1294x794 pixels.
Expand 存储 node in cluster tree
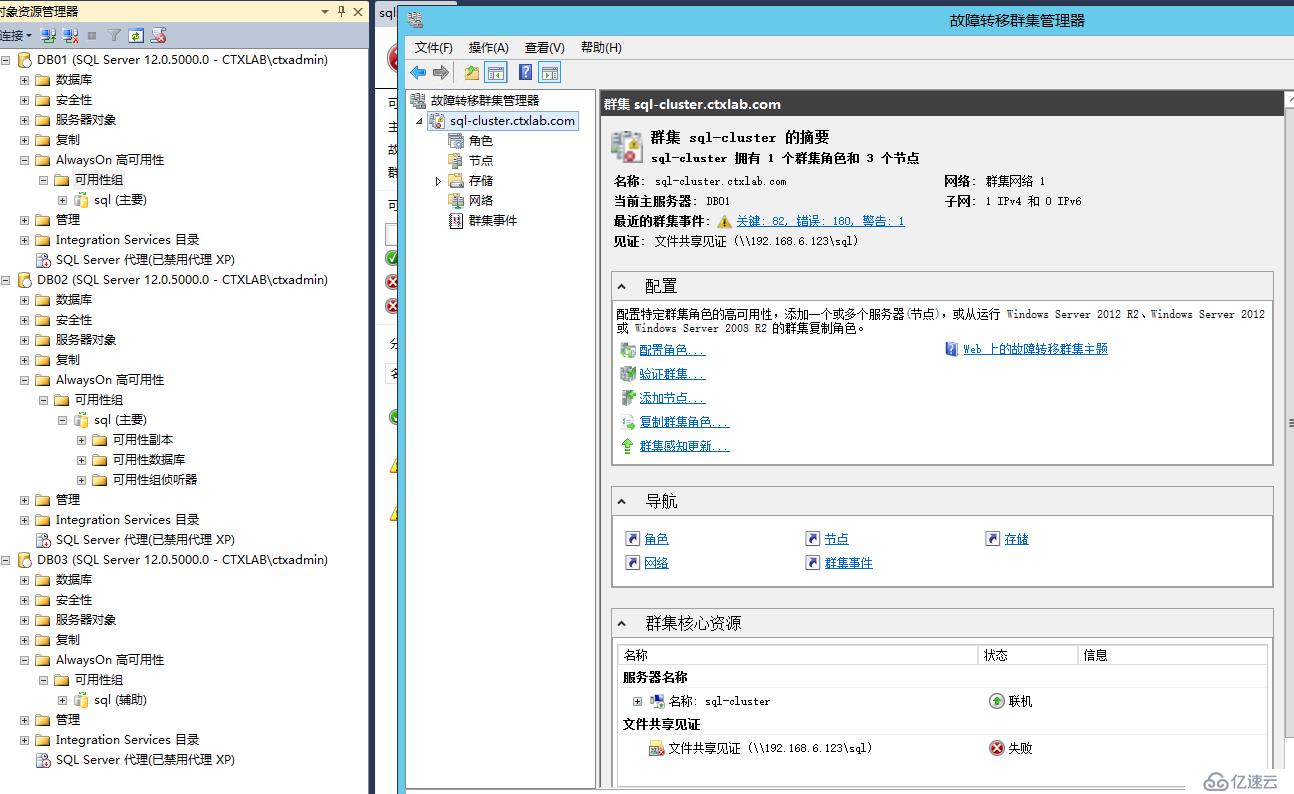[x=438, y=181]
